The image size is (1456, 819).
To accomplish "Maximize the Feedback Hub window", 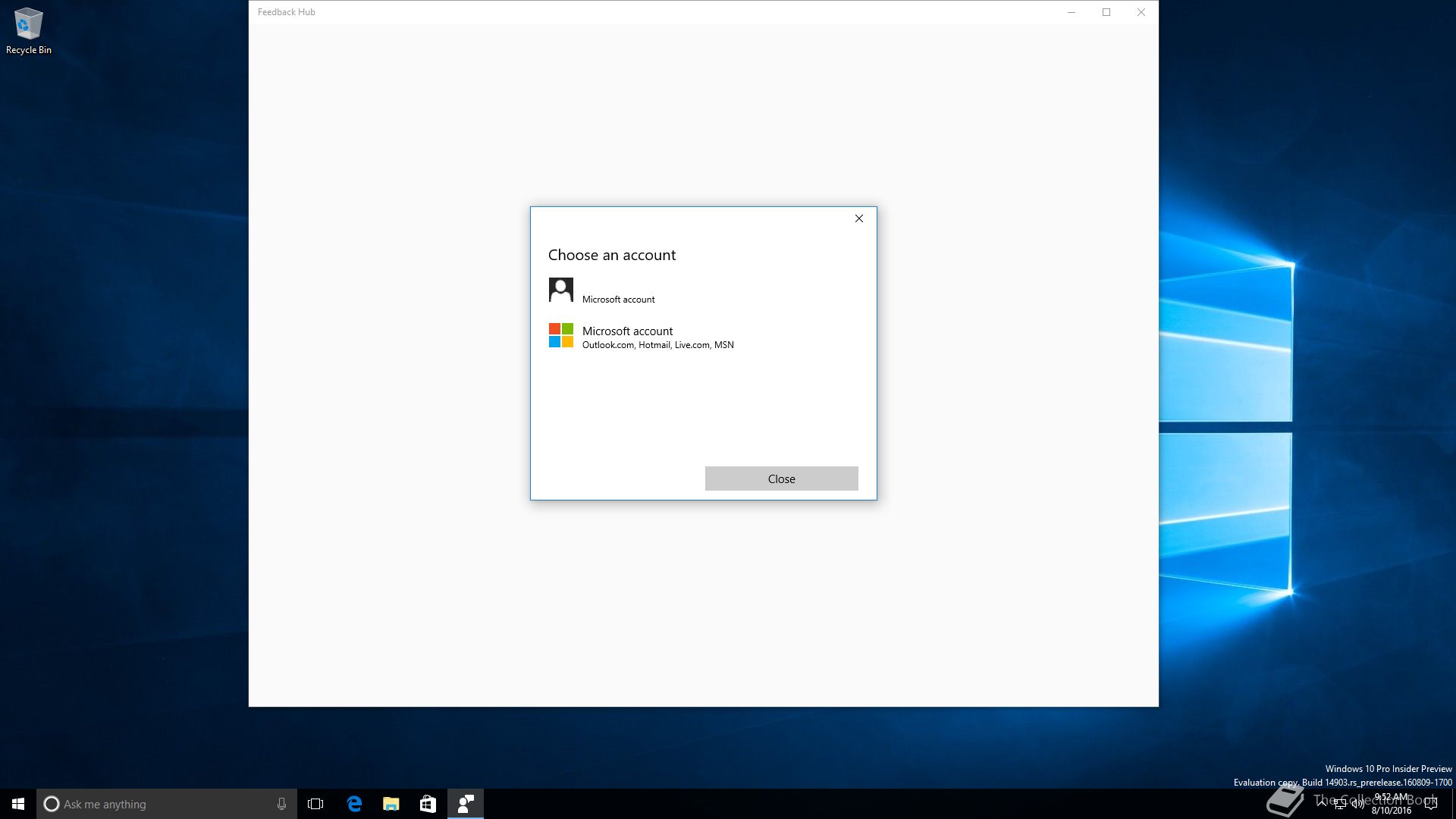I will point(1106,12).
